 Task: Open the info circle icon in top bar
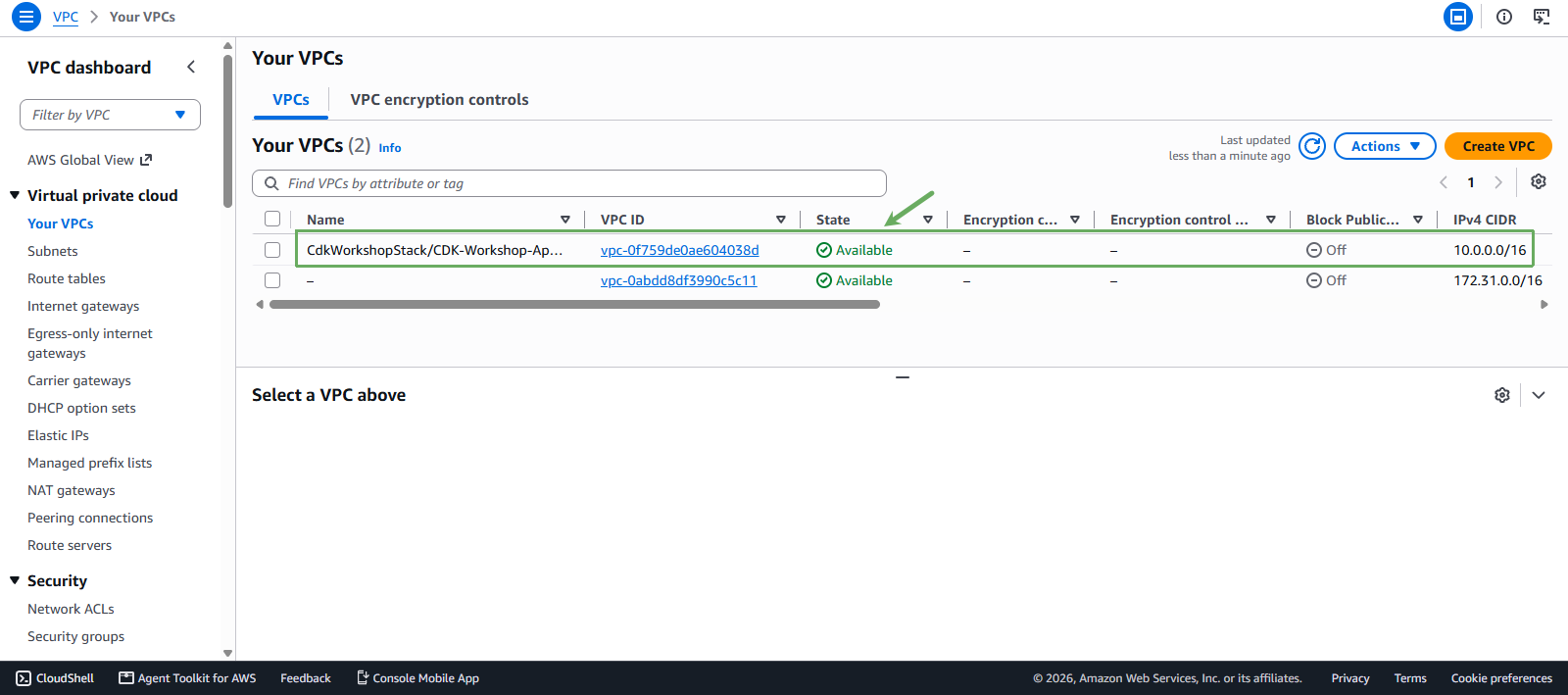pyautogui.click(x=1504, y=17)
